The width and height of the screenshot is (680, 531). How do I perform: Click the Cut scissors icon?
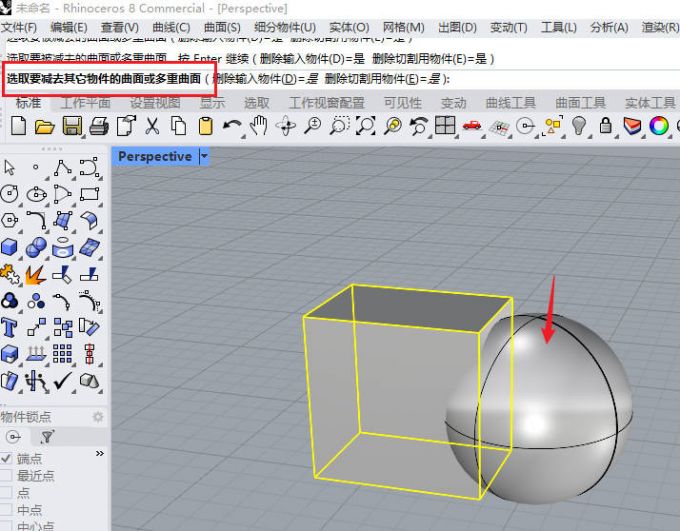tap(152, 126)
